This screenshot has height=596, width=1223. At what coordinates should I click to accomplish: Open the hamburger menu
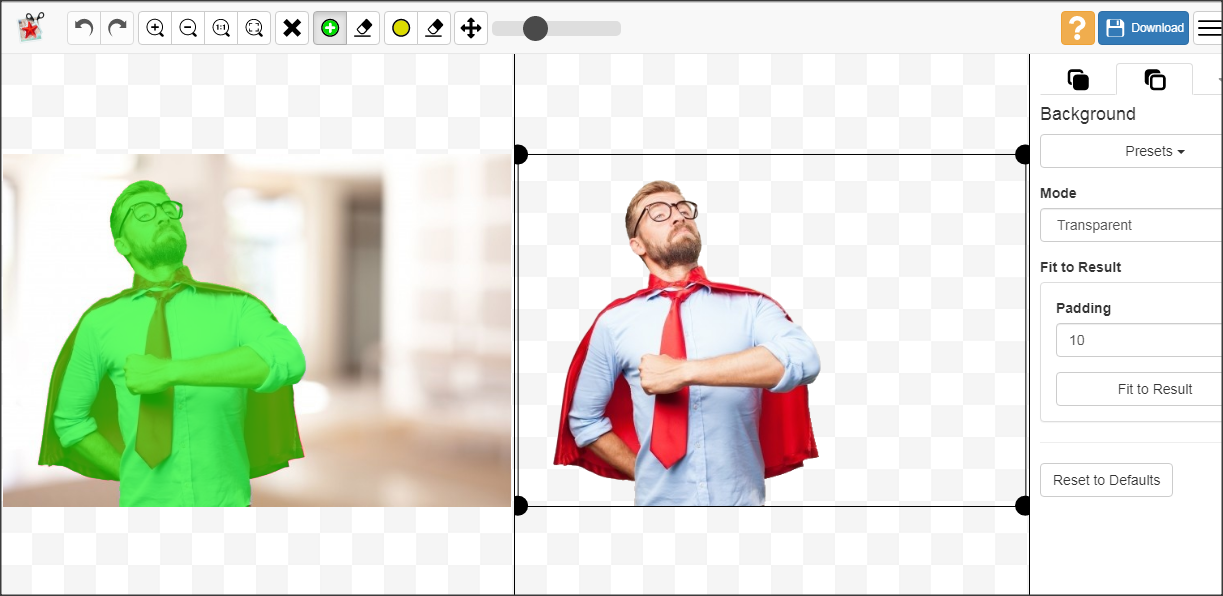click(x=1209, y=28)
